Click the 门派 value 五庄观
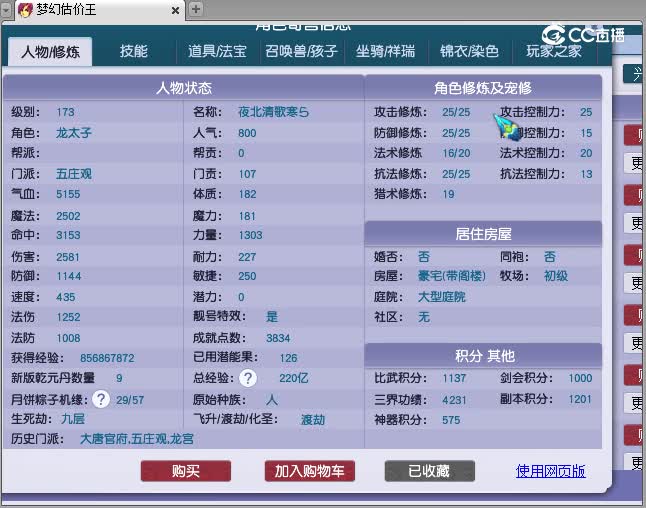The image size is (646, 508). (x=74, y=174)
